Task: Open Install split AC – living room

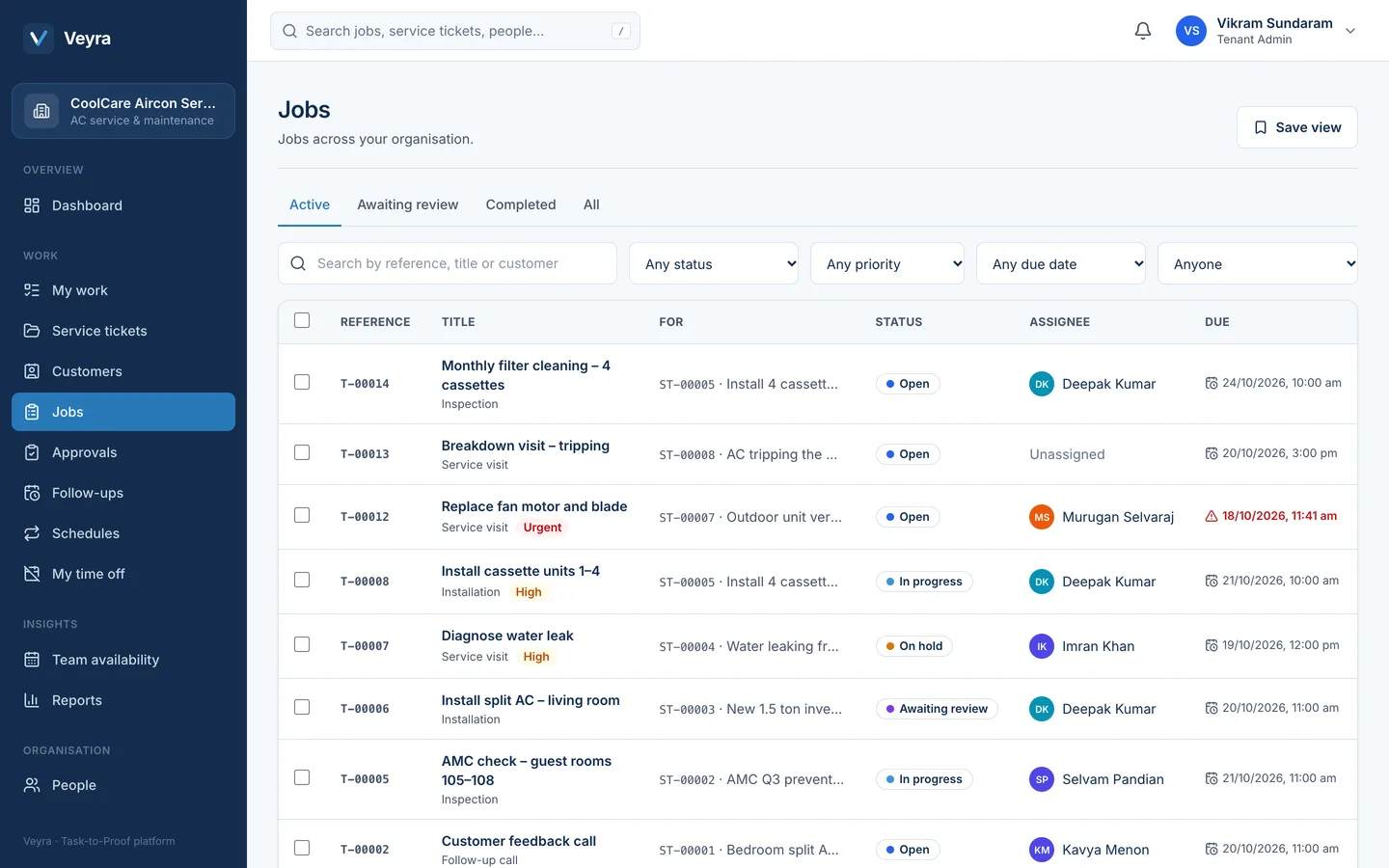Action: [531, 700]
